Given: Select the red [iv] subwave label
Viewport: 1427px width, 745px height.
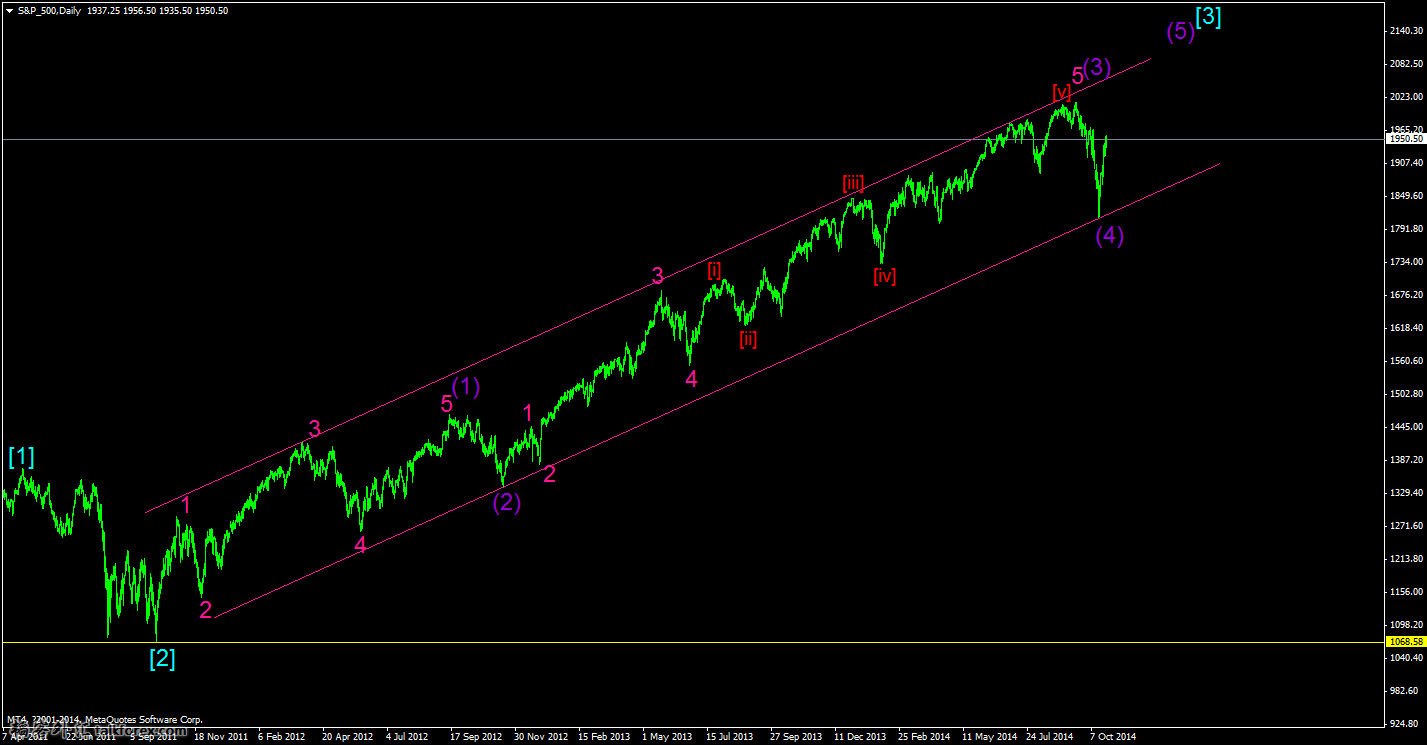Looking at the screenshot, I should click(x=884, y=276).
